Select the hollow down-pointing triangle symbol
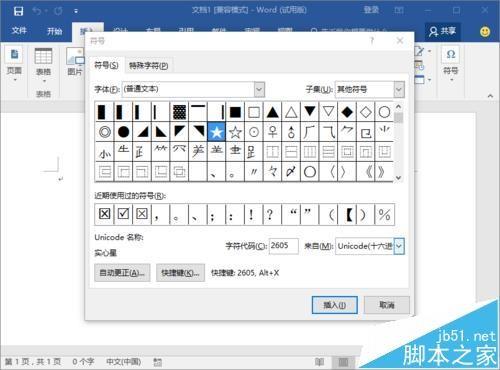Viewport: 500px width, 370px height. (x=328, y=112)
